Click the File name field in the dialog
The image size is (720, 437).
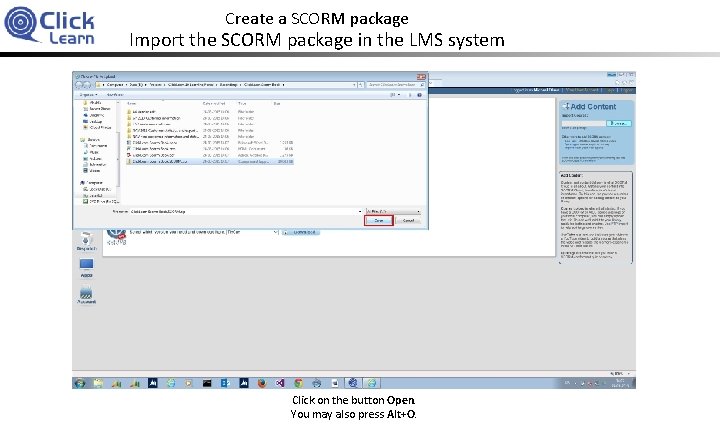tap(246, 212)
